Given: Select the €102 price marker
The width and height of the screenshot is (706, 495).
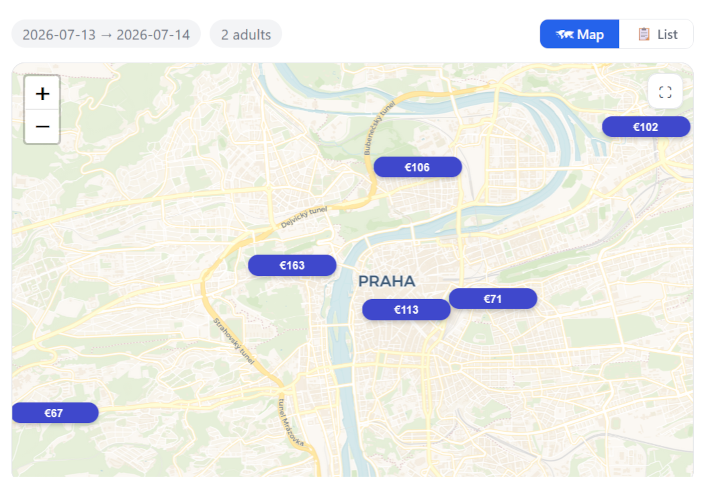Looking at the screenshot, I should tap(646, 127).
